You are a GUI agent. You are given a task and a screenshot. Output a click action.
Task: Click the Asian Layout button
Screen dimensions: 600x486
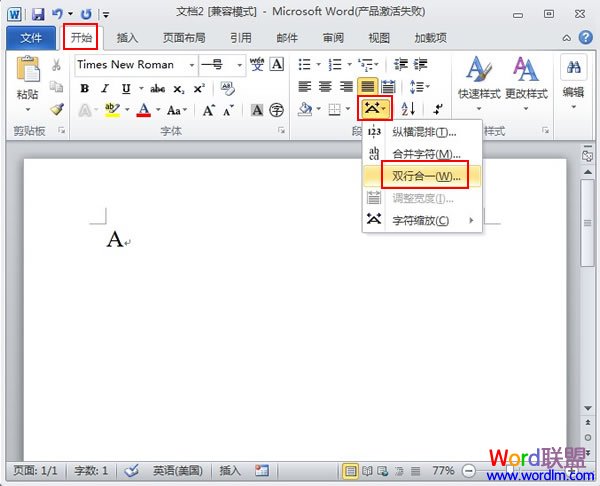(x=374, y=109)
